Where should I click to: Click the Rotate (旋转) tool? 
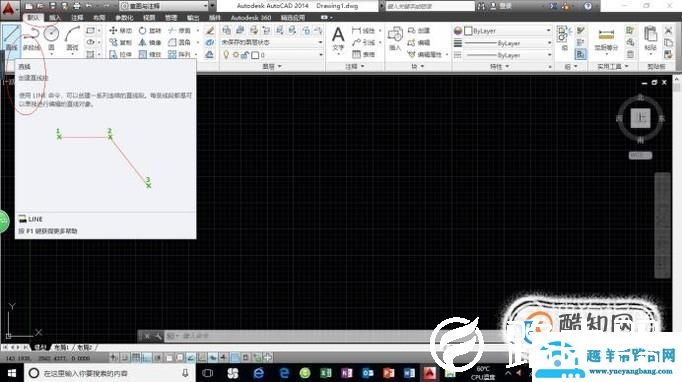click(150, 30)
